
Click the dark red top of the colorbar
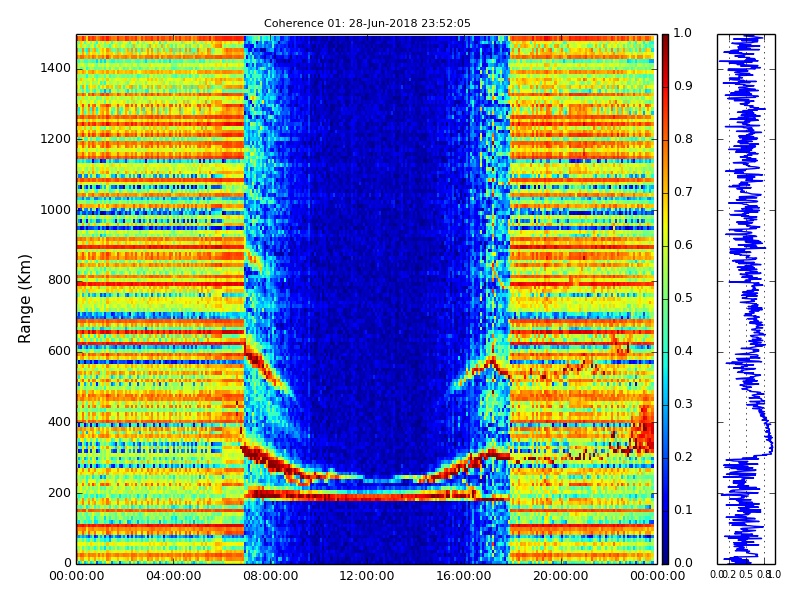[665, 43]
